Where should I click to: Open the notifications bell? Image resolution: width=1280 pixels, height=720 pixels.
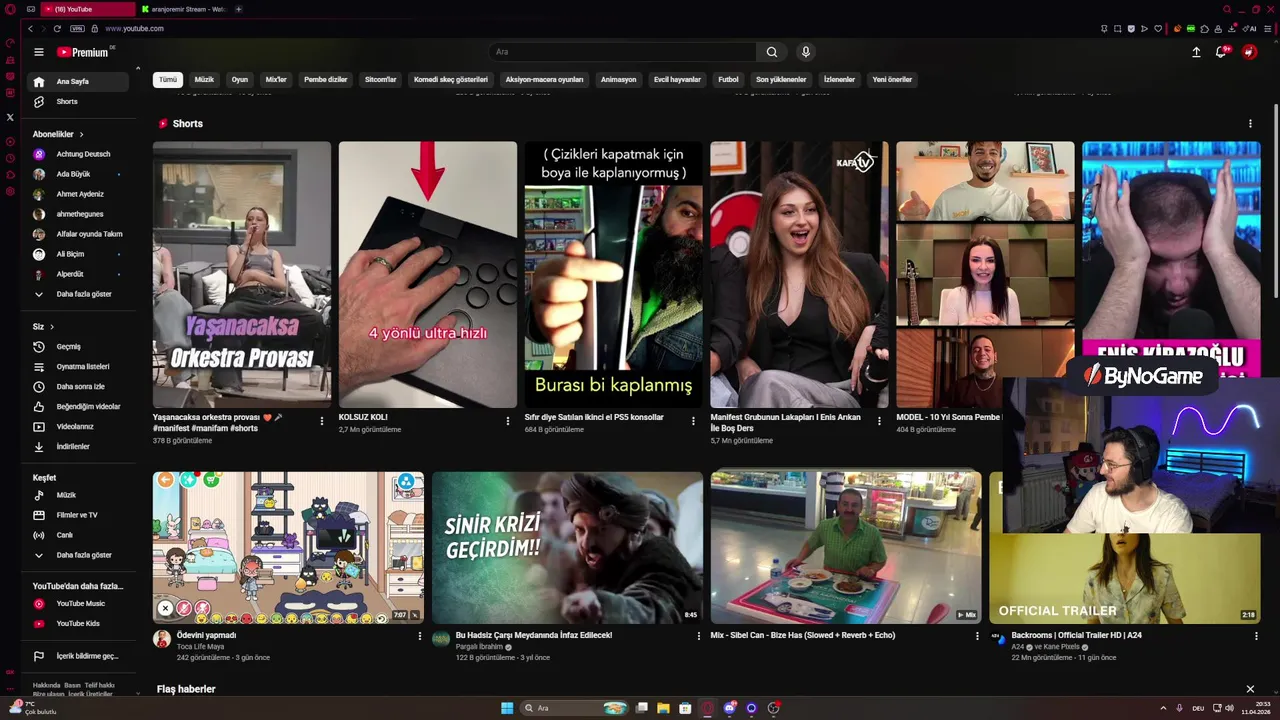pos(1221,52)
